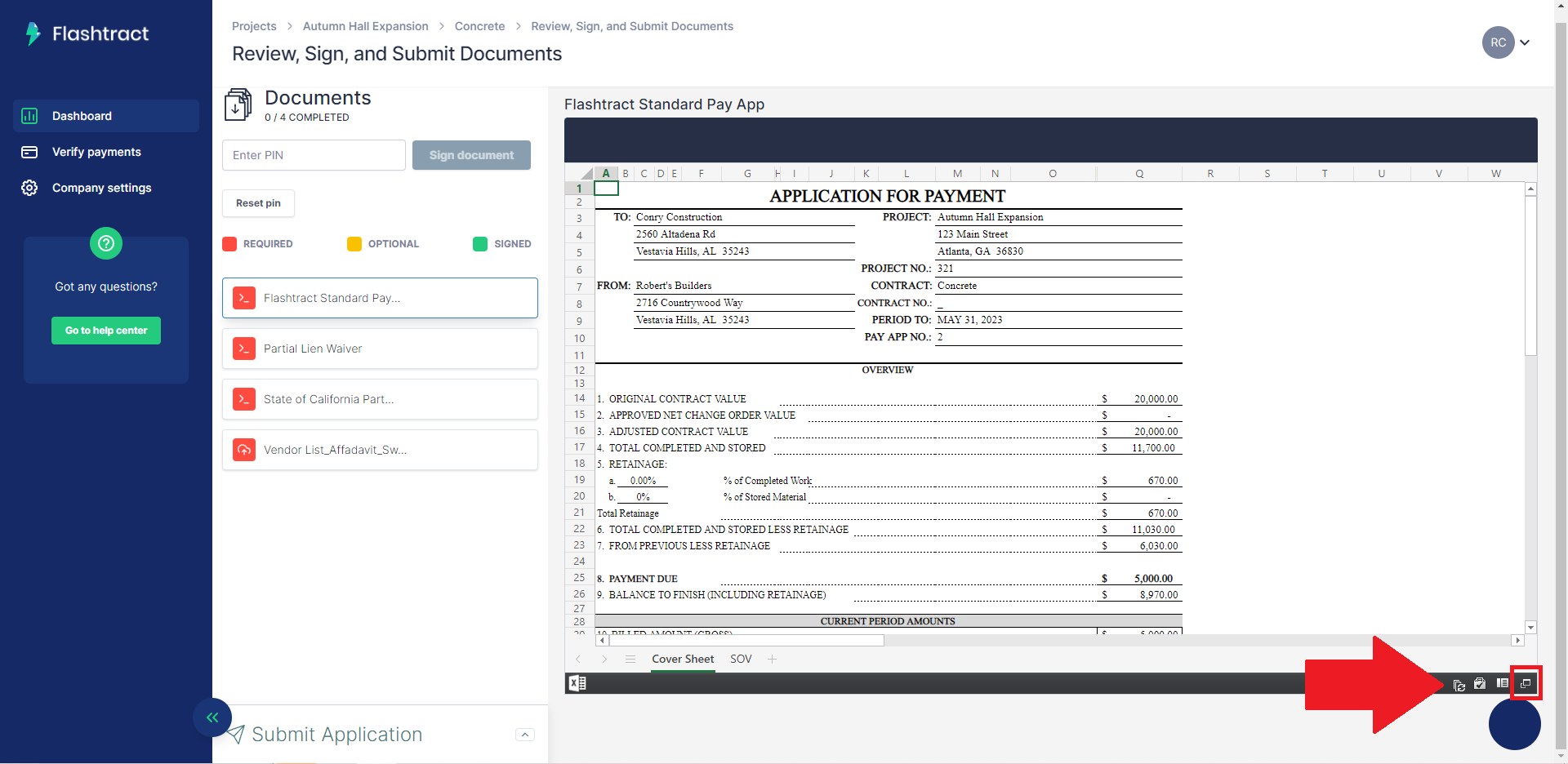Image resolution: width=1568 pixels, height=764 pixels.
Task: Select Flashtract Standard Pay document
Action: tap(380, 298)
